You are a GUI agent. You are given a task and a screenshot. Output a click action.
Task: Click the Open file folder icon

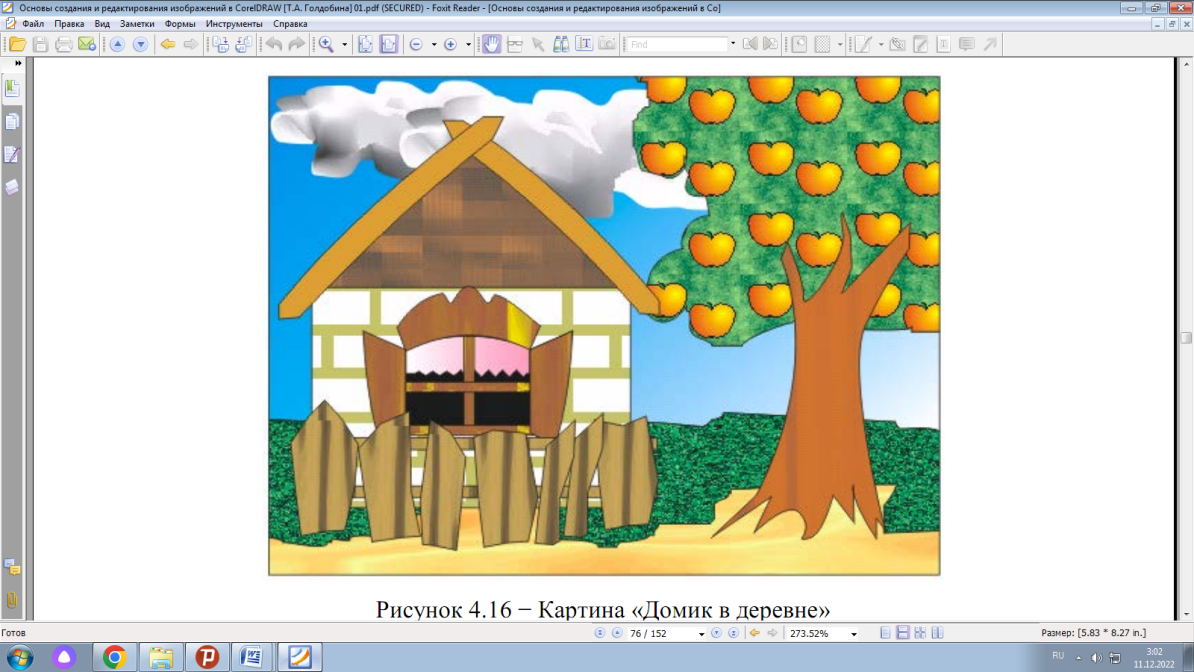18,44
